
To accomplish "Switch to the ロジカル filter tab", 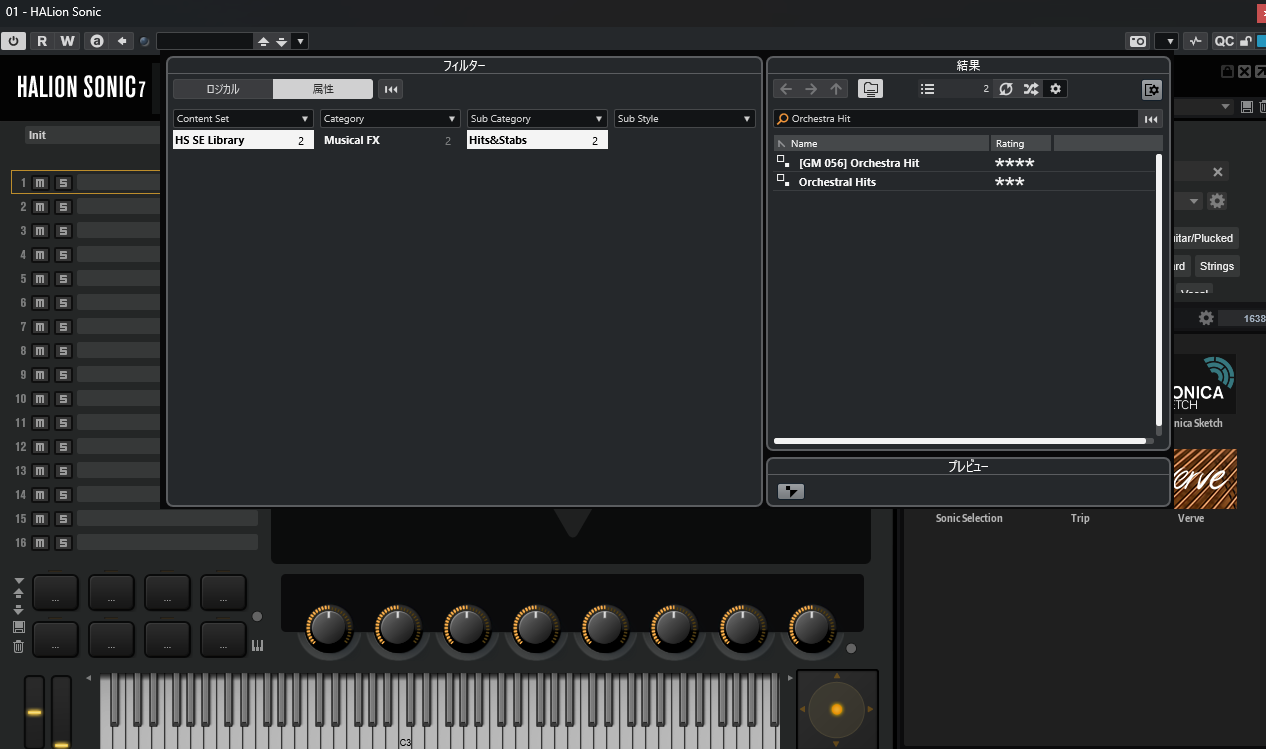I will tap(223, 89).
